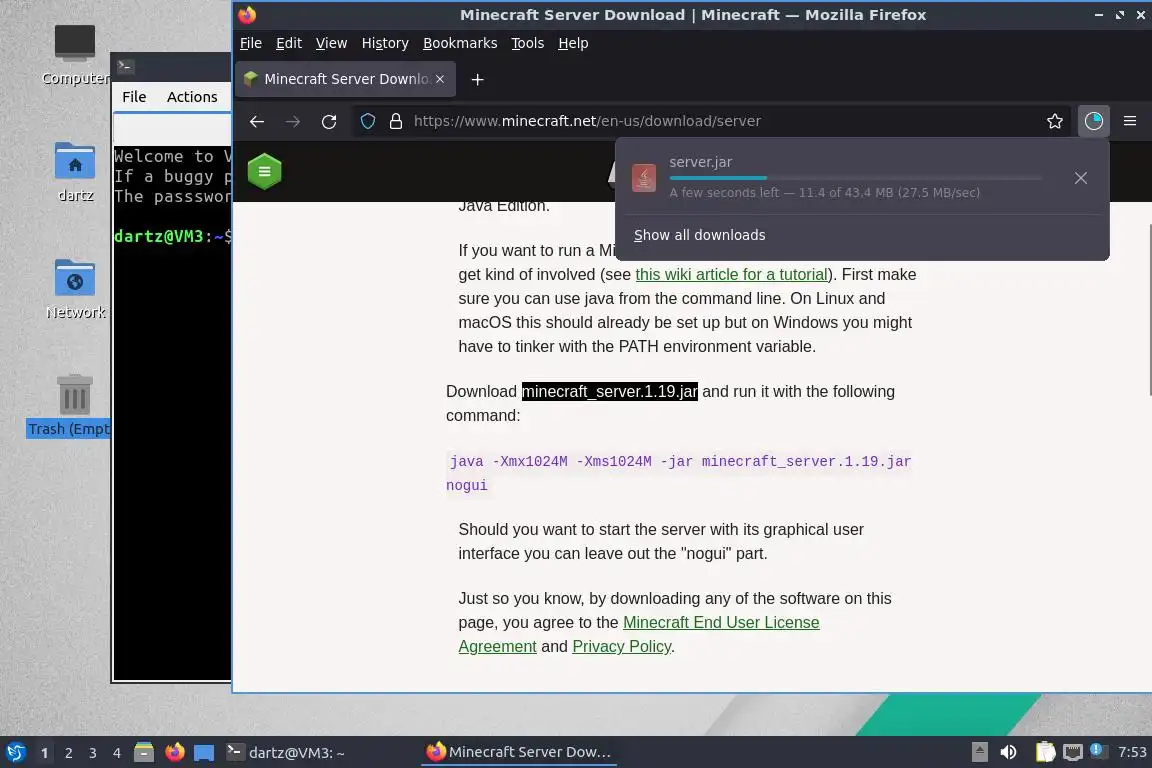Open the network monitor tray icon
Screen dimensions: 1152x768
1073,752
